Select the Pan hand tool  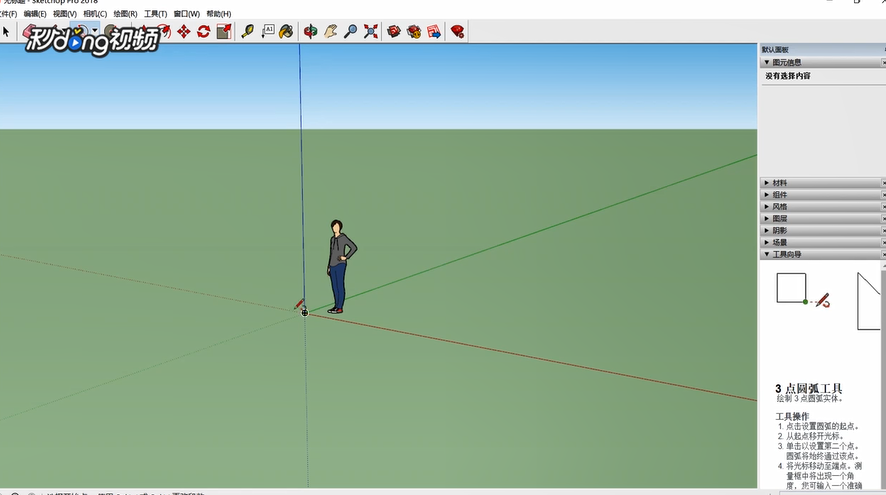(x=331, y=32)
